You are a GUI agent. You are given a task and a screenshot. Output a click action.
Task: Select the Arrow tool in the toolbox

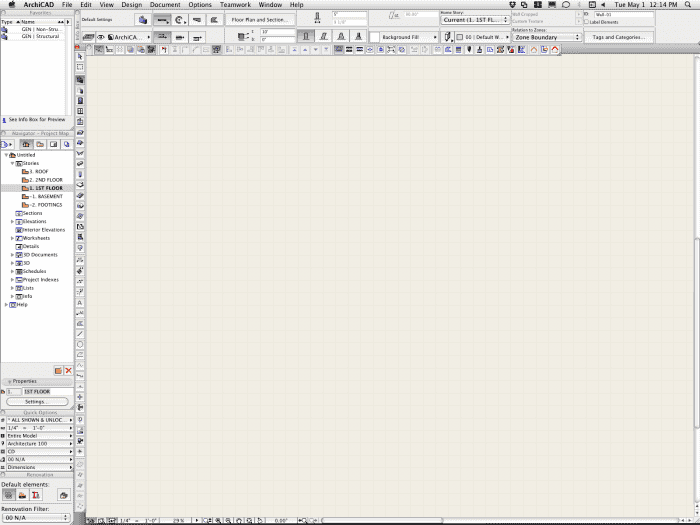[x=80, y=57]
